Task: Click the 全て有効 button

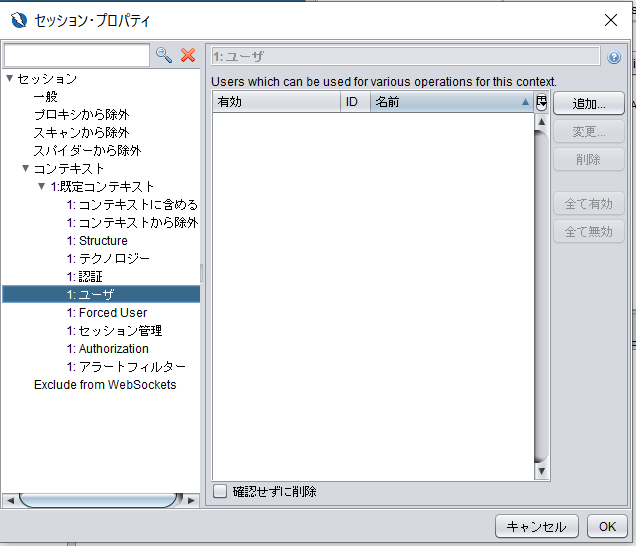Action: click(x=589, y=204)
